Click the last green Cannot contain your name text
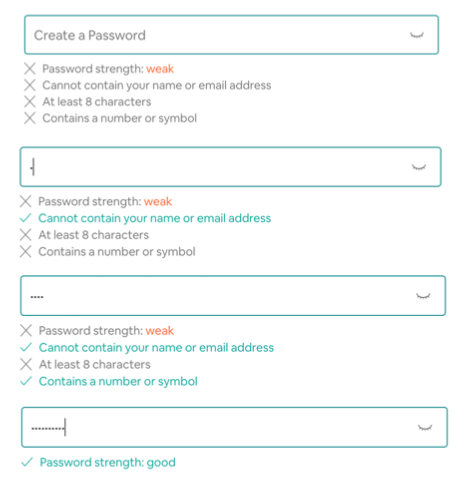Screen dimensions: 467x483 156,347
